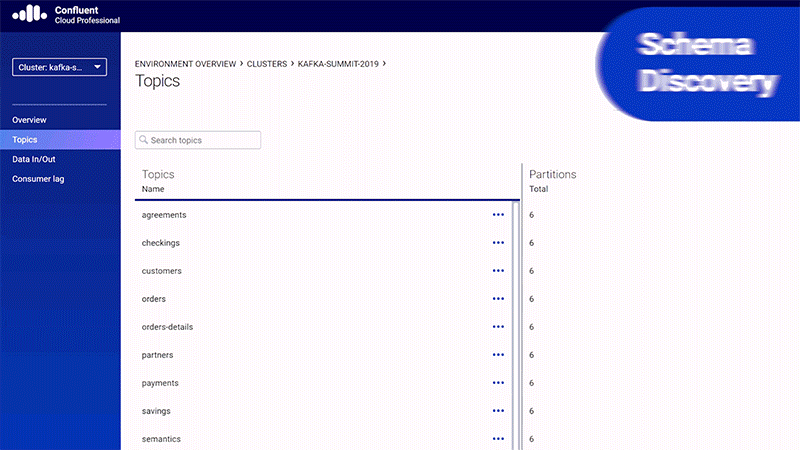Image resolution: width=800 pixels, height=450 pixels.
Task: Open the savings topic ellipsis menu
Action: (498, 411)
